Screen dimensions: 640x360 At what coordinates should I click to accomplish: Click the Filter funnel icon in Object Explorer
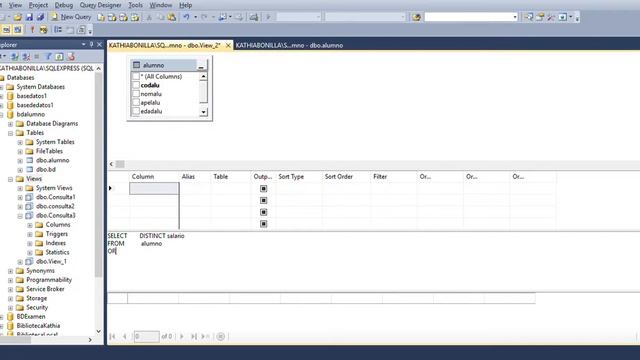click(x=48, y=56)
